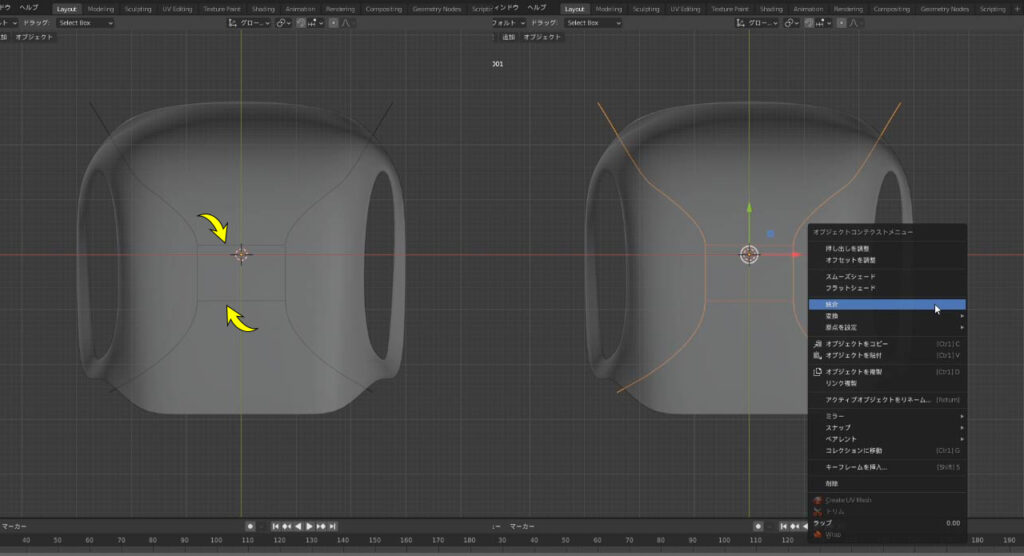
Task: Open proportional falloff icon in right window
Action: tap(854, 23)
